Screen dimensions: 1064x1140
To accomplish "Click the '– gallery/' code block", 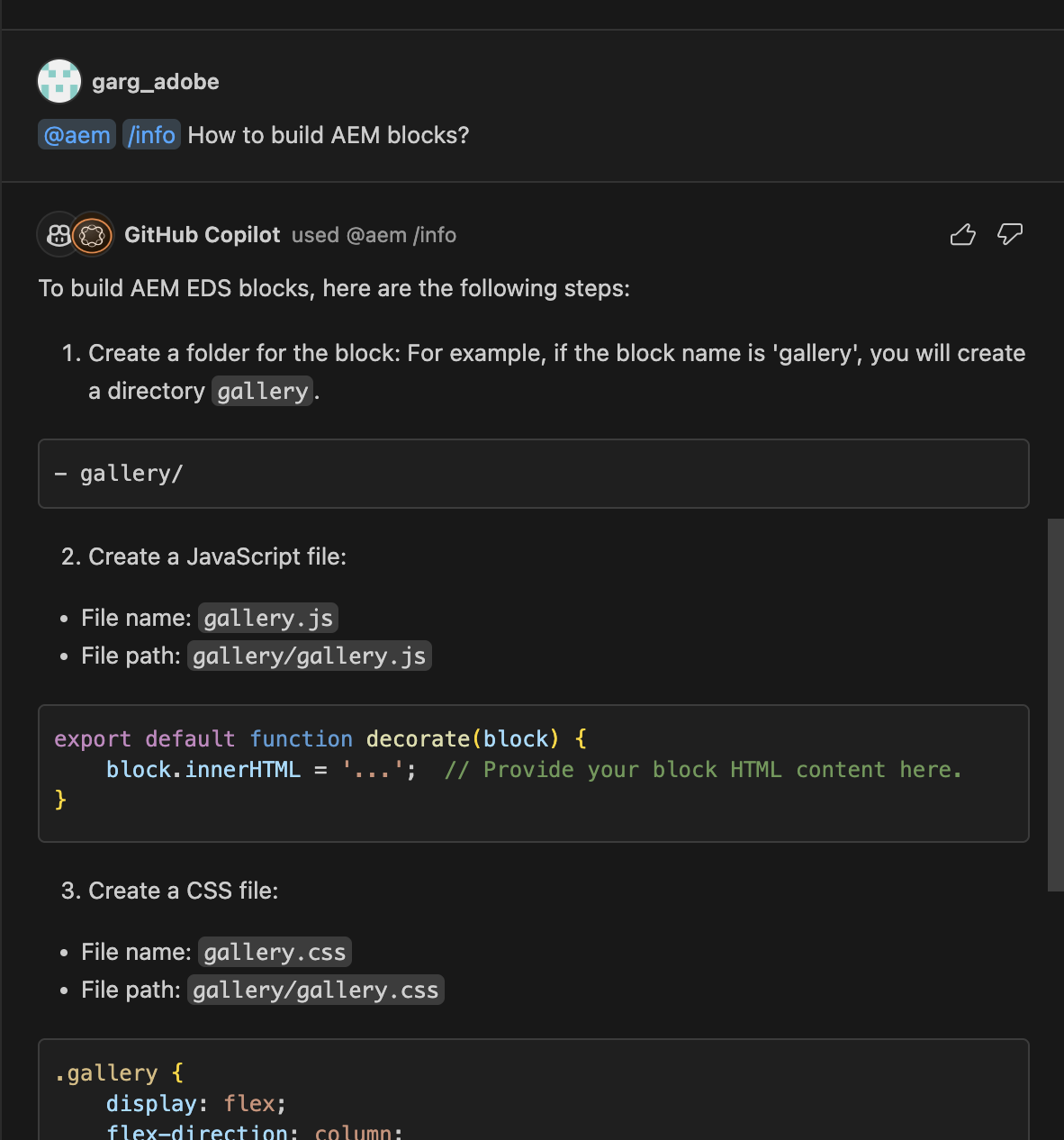I will pos(534,474).
